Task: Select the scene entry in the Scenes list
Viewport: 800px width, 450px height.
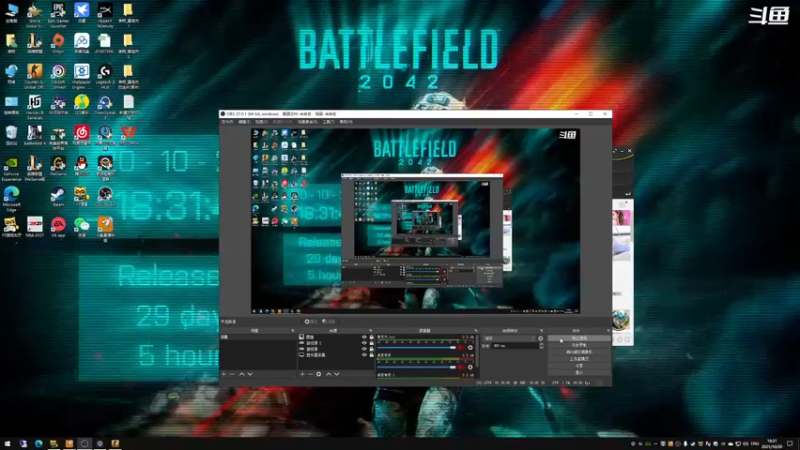Action: pos(258,337)
